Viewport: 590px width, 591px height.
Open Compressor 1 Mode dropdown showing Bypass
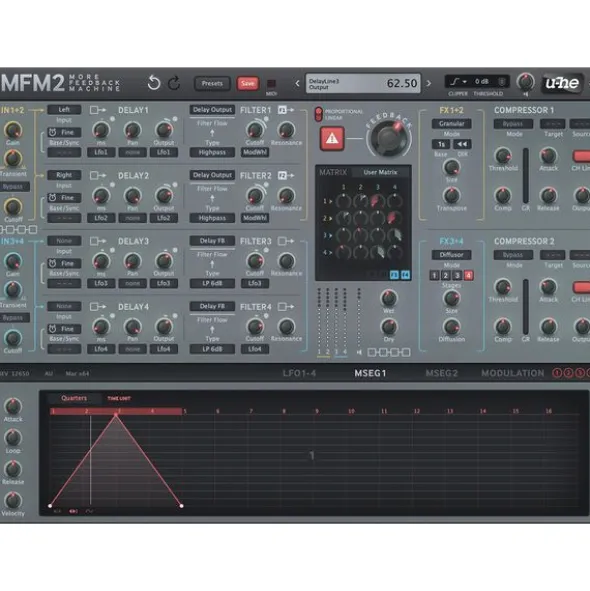point(513,124)
